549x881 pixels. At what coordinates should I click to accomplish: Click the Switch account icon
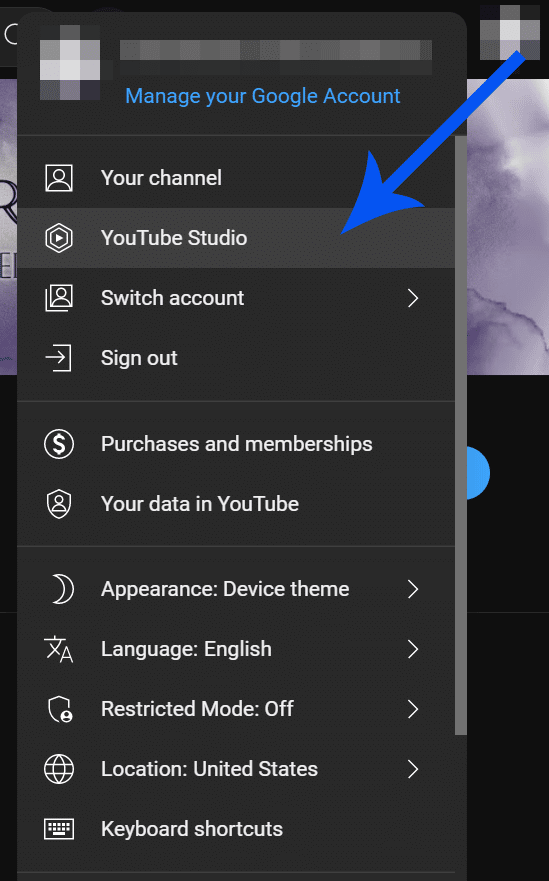59,298
